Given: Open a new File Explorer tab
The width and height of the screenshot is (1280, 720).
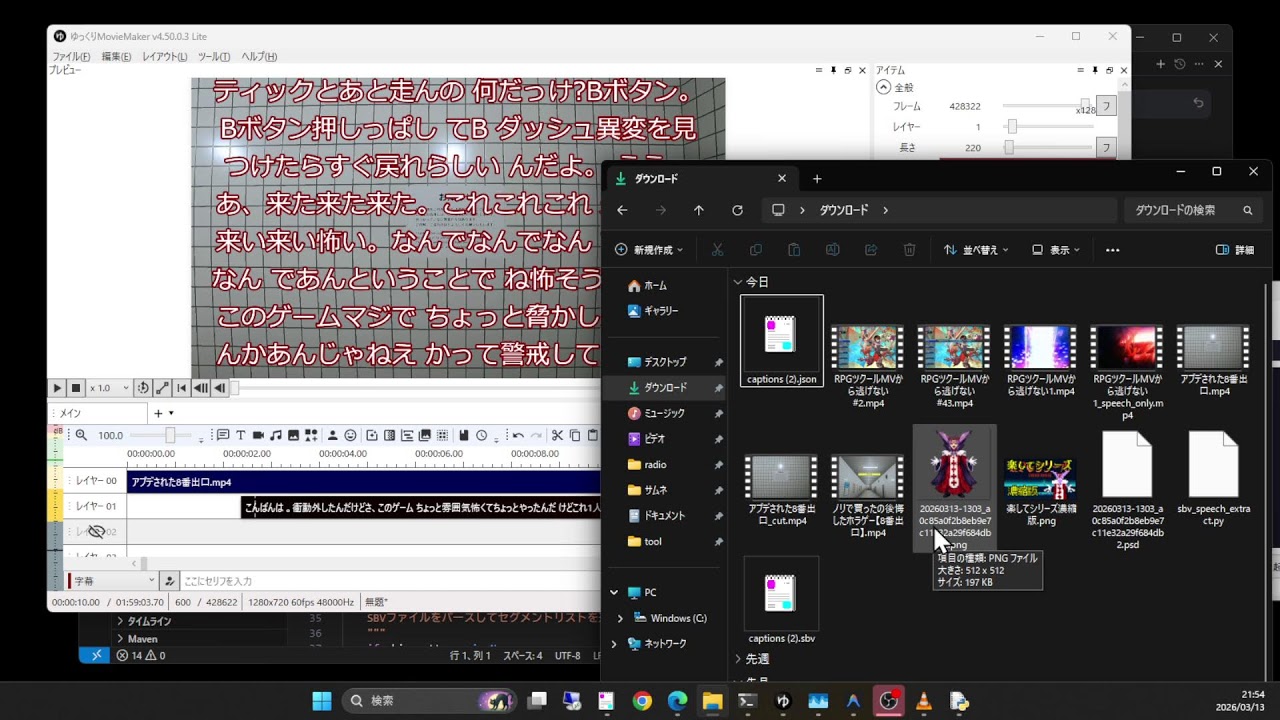Looking at the screenshot, I should pos(817,179).
